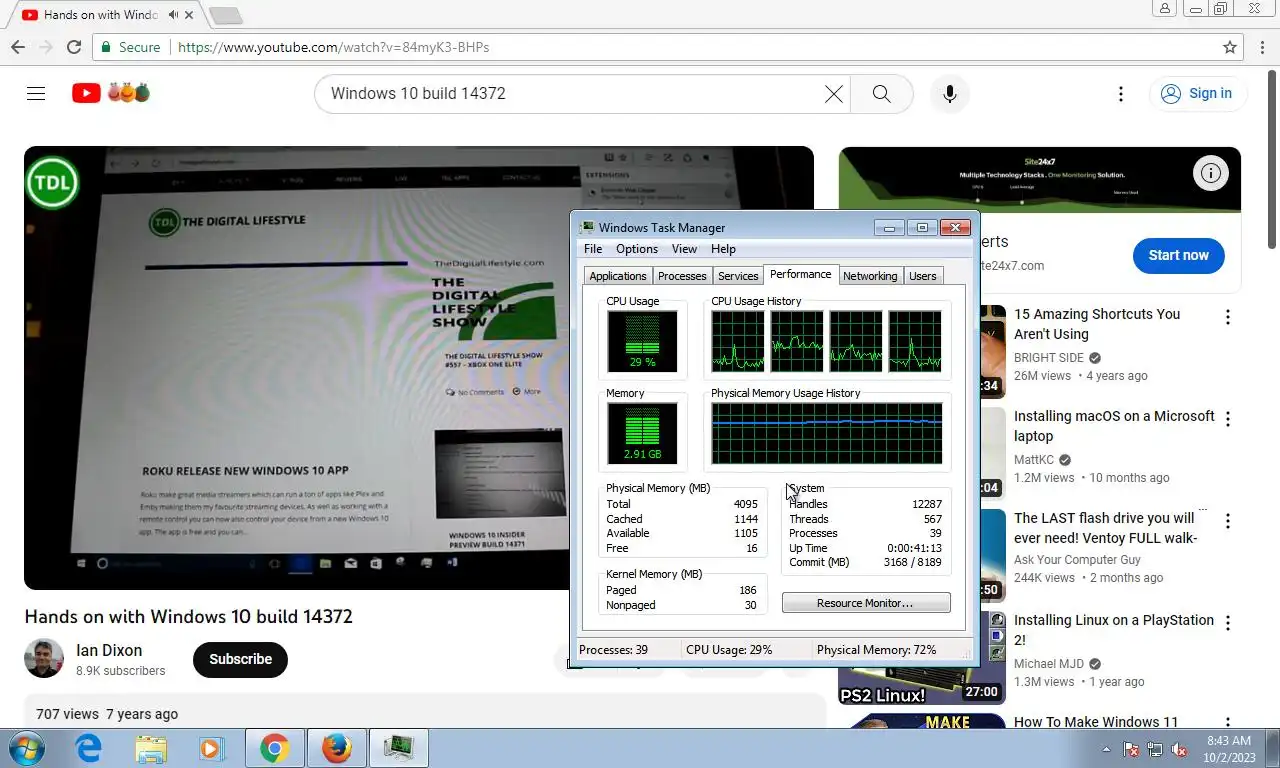Open video Installing macOS on a Microsoft laptop
This screenshot has height=768, width=1280.
click(x=1114, y=426)
